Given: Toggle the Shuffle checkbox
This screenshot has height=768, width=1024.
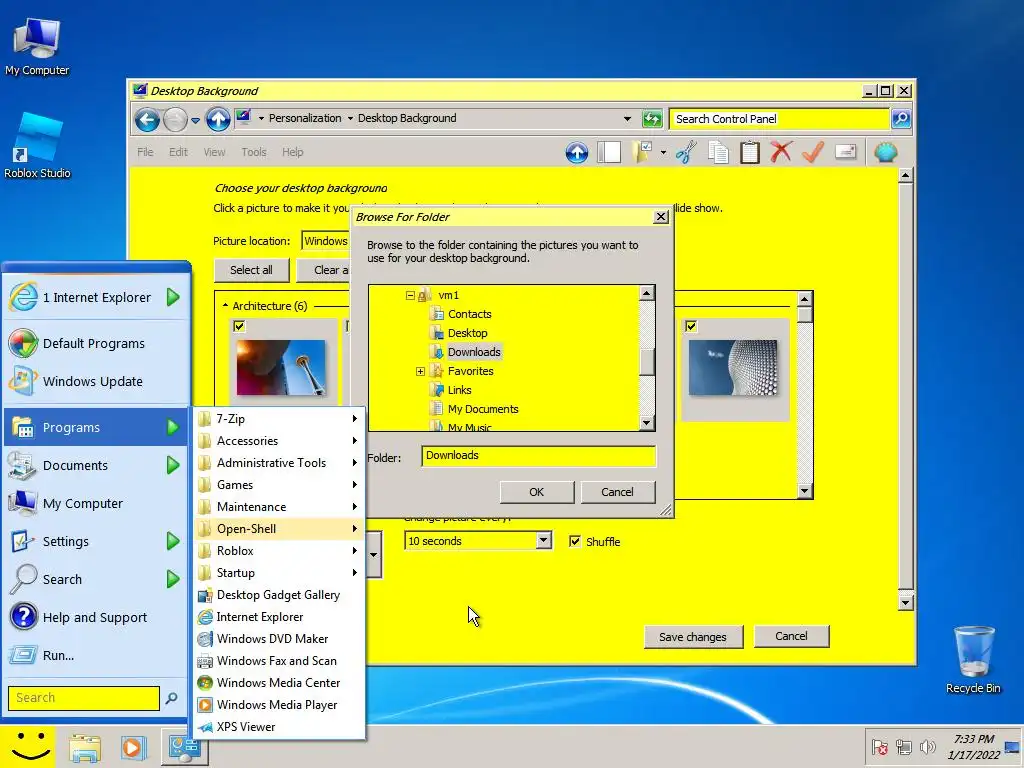Looking at the screenshot, I should (575, 541).
